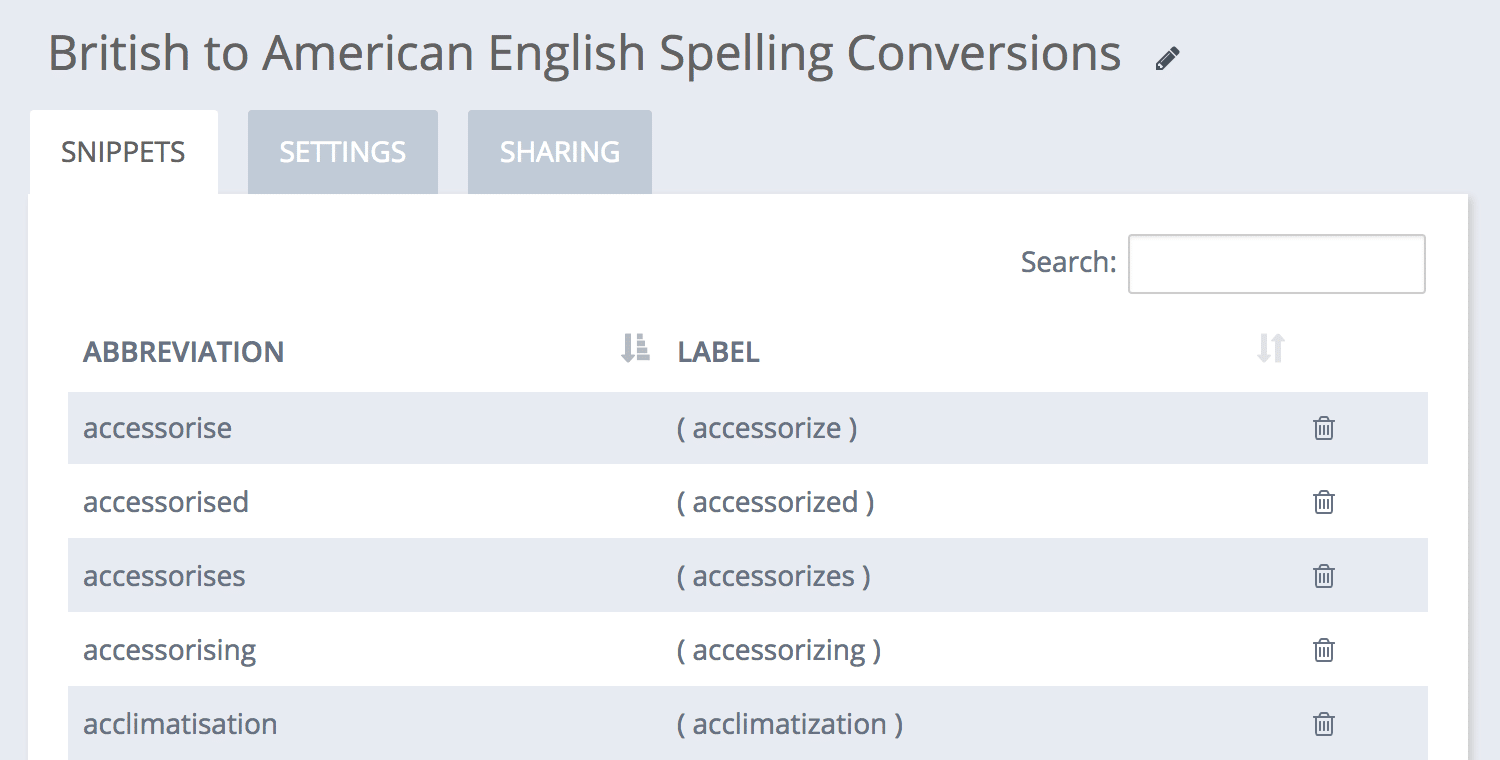Click the ABBREVIATION column header
The width and height of the screenshot is (1500, 760).
[183, 352]
